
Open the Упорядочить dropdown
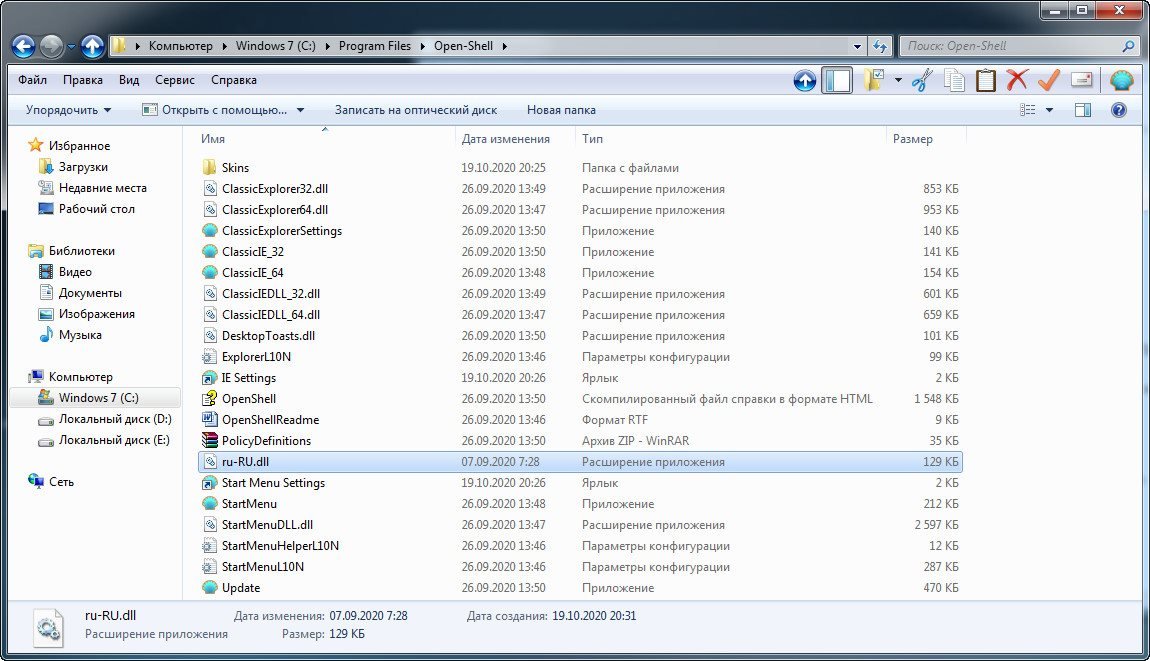68,110
